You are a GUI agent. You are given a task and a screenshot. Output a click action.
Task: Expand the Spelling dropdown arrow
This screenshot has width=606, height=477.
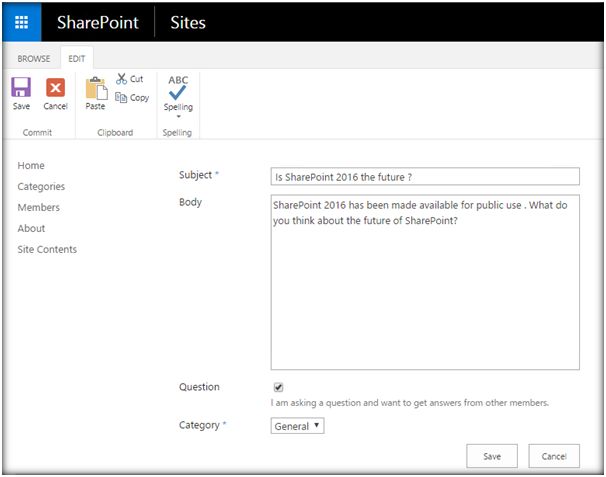tap(178, 117)
